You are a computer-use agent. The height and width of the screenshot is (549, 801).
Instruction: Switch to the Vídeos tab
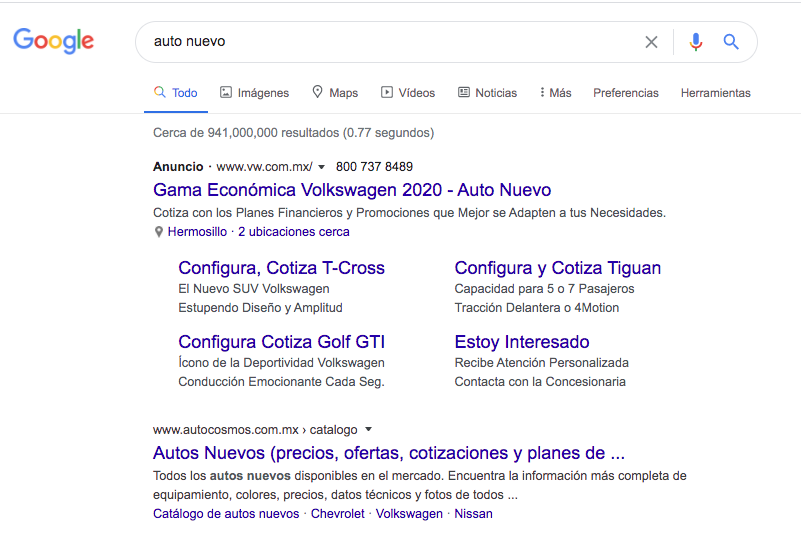click(x=408, y=93)
